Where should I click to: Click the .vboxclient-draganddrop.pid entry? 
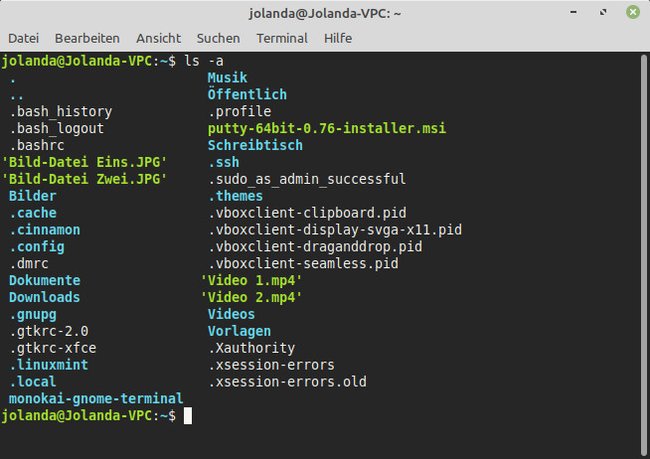[x=315, y=247]
